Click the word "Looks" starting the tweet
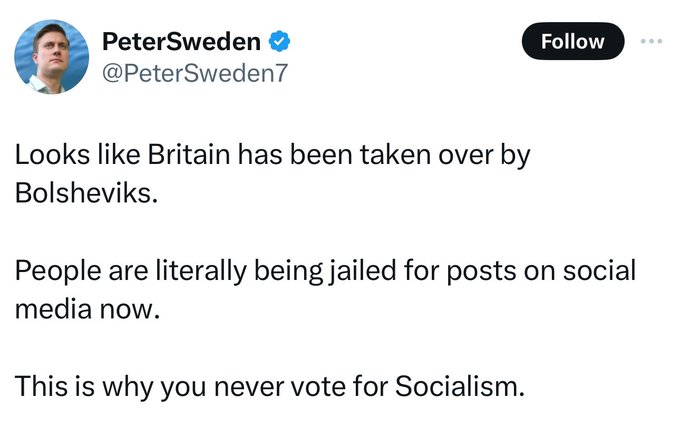Screen dimensions: 680x436 pyautogui.click(x=44, y=157)
